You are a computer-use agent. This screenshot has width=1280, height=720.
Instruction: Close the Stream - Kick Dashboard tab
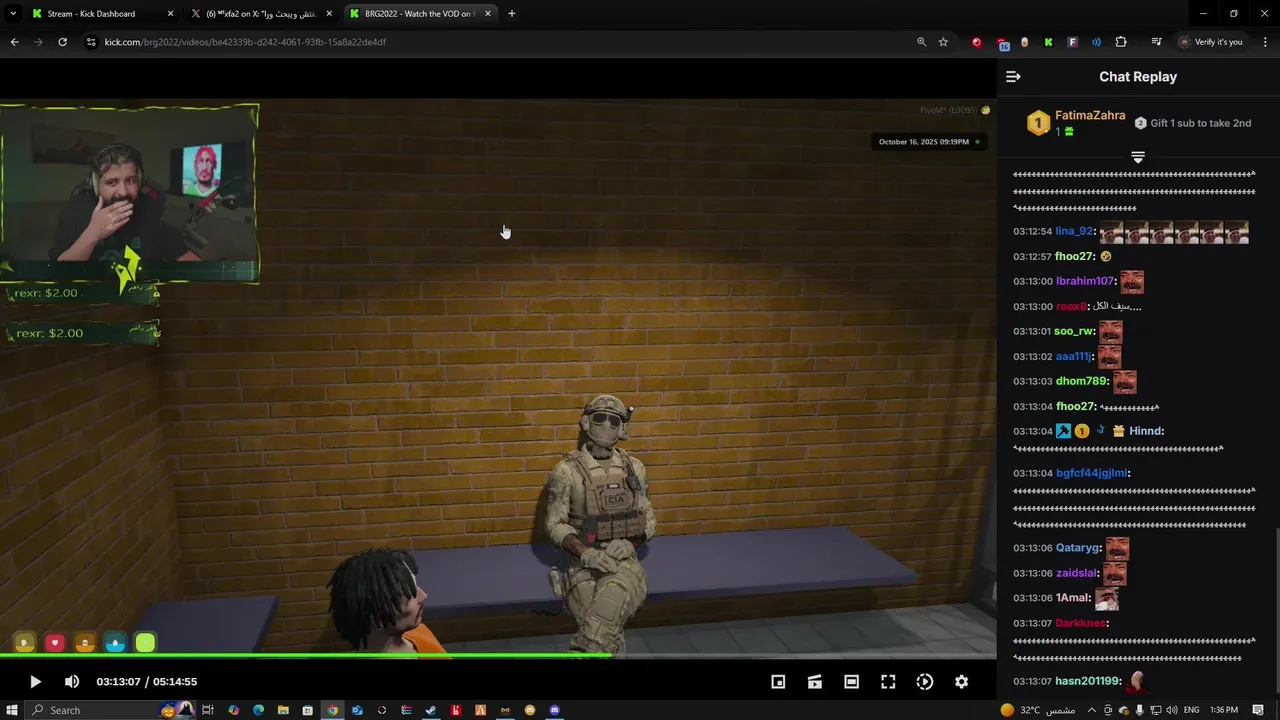pyautogui.click(x=170, y=14)
